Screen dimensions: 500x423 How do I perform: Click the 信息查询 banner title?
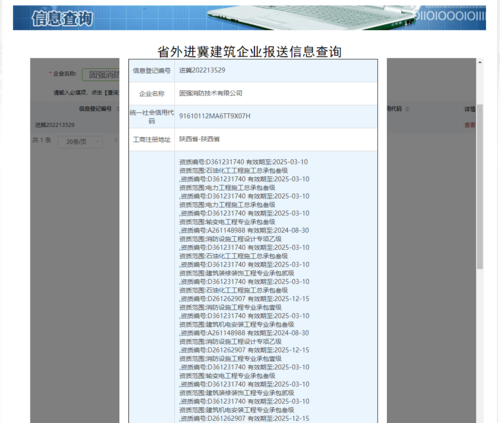pos(62,18)
